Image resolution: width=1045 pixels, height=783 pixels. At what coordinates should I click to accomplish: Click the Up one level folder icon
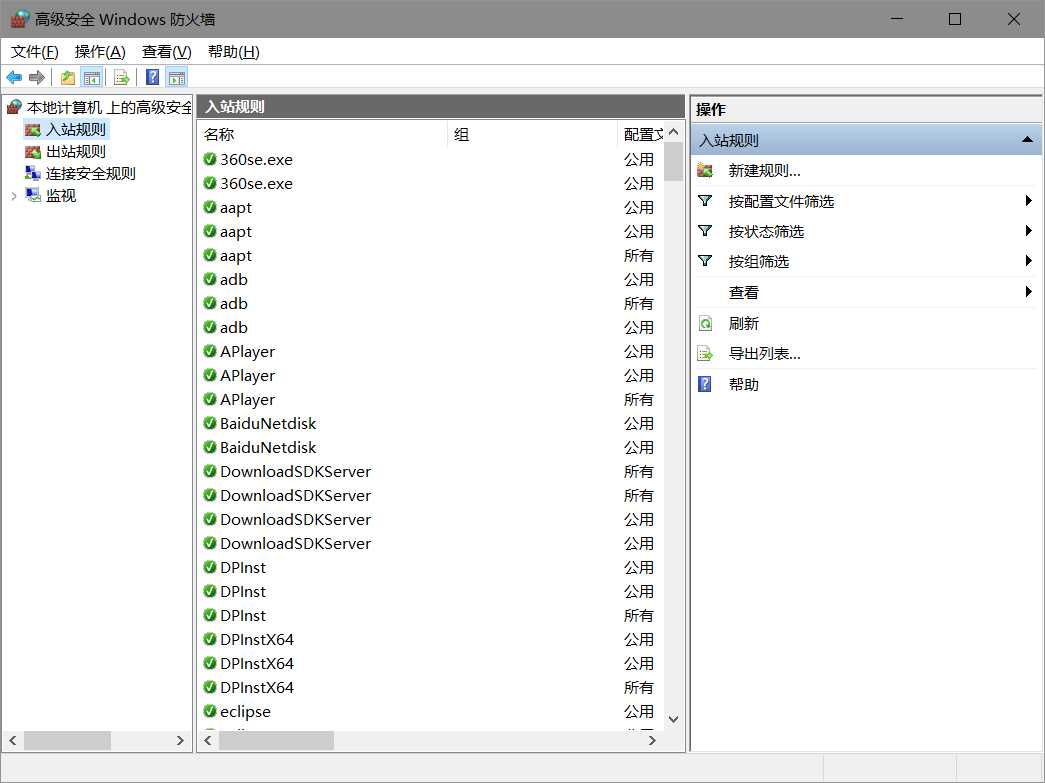click(68, 77)
